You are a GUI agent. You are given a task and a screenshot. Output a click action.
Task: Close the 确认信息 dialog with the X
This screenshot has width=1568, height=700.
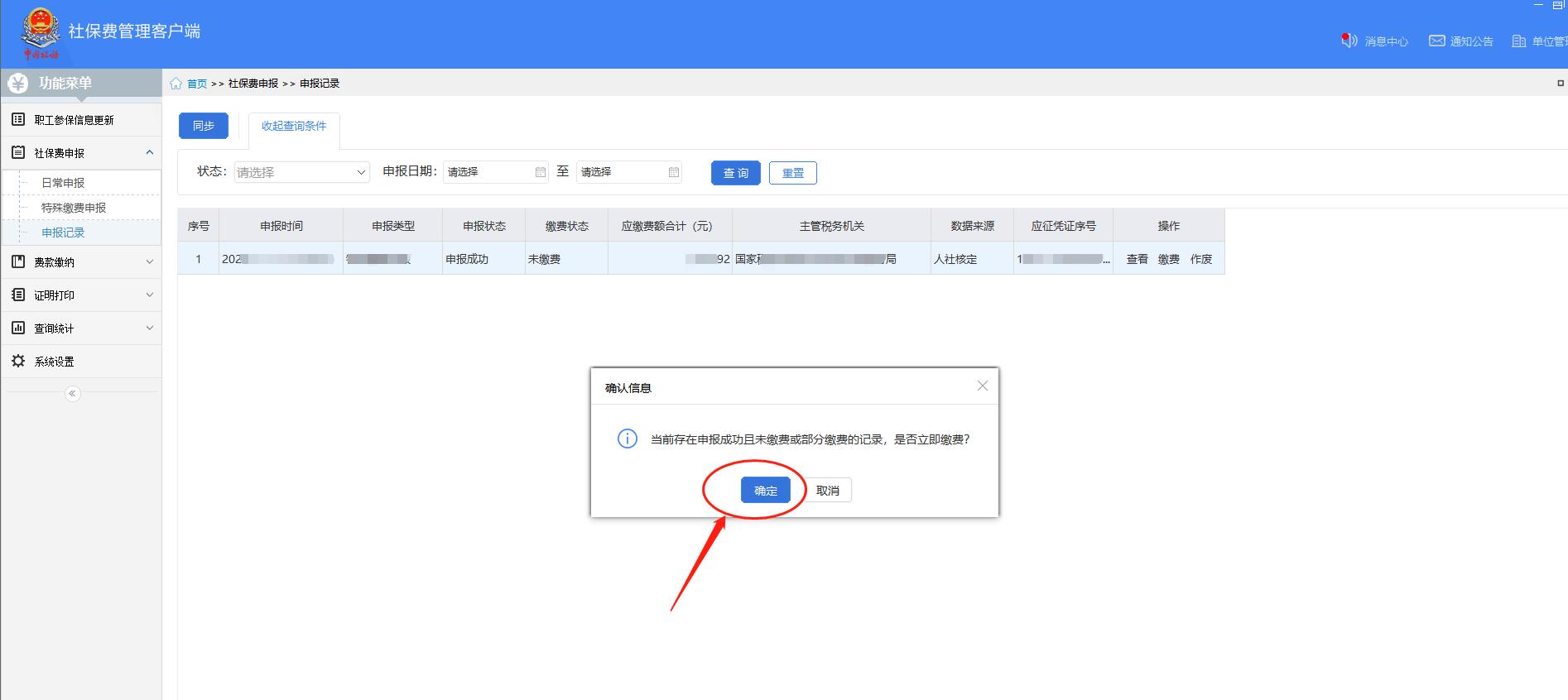pos(983,386)
